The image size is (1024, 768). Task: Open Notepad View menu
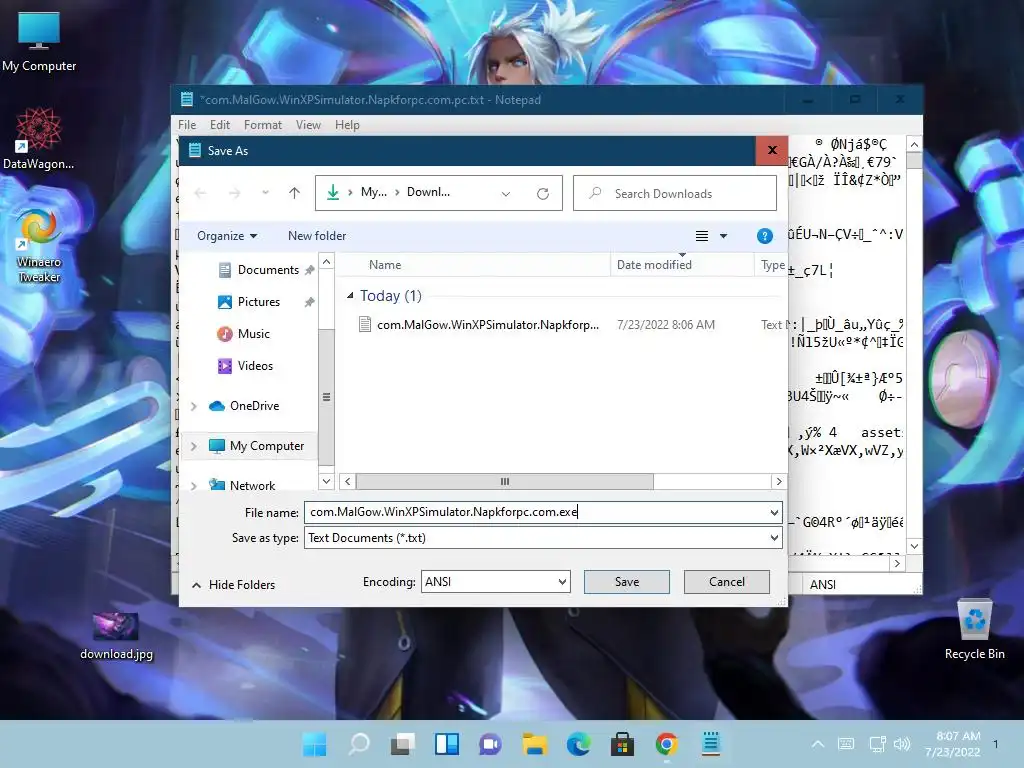(x=308, y=125)
